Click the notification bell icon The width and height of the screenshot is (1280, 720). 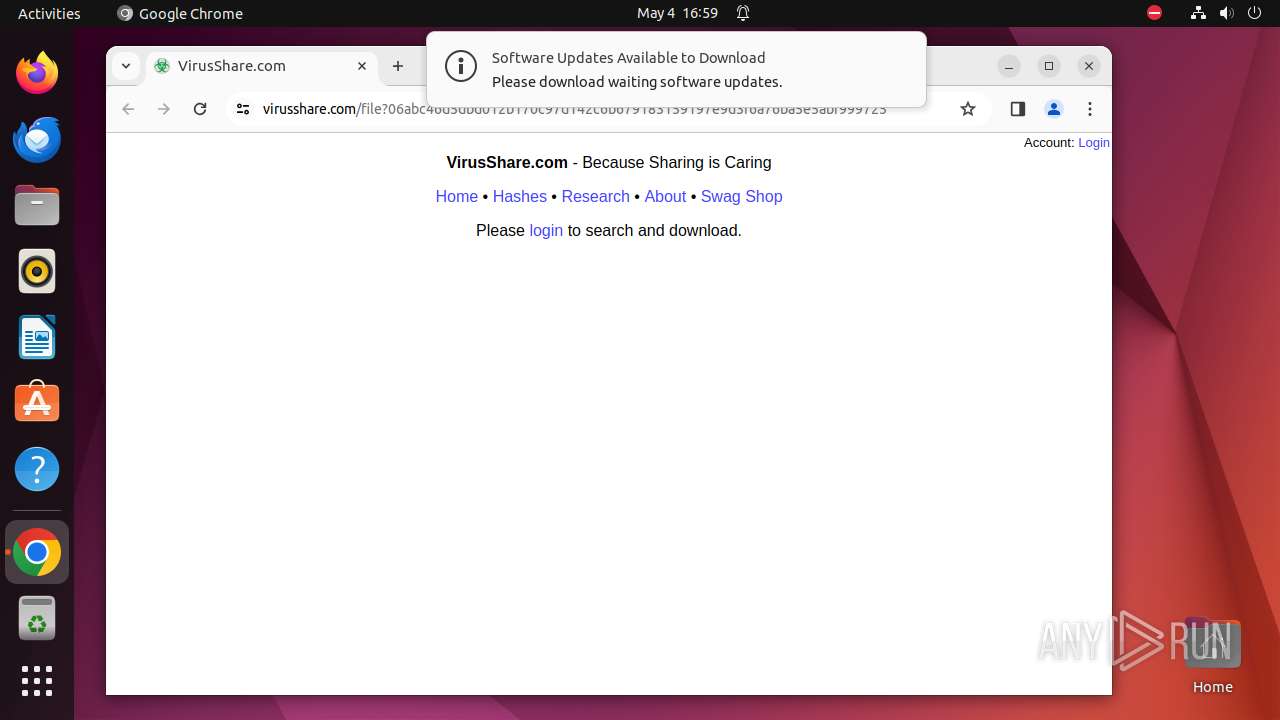[743, 13]
